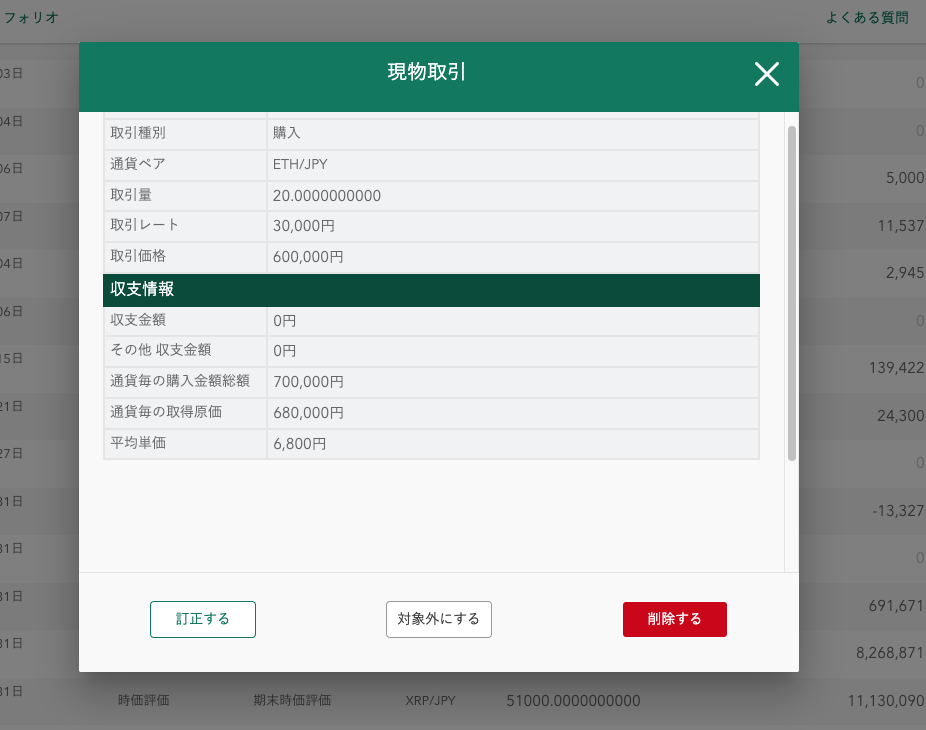Open the よくある質問 link

(867, 18)
